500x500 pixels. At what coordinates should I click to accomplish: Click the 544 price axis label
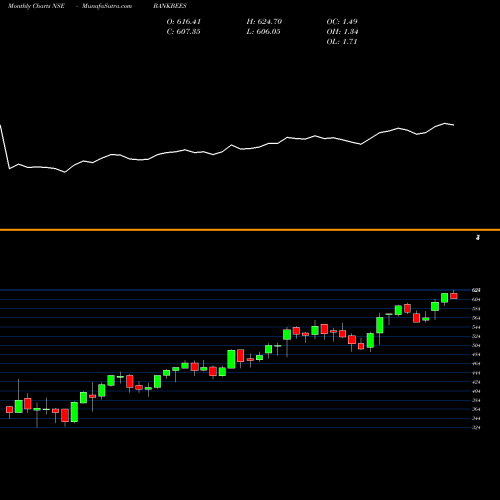tap(476, 327)
